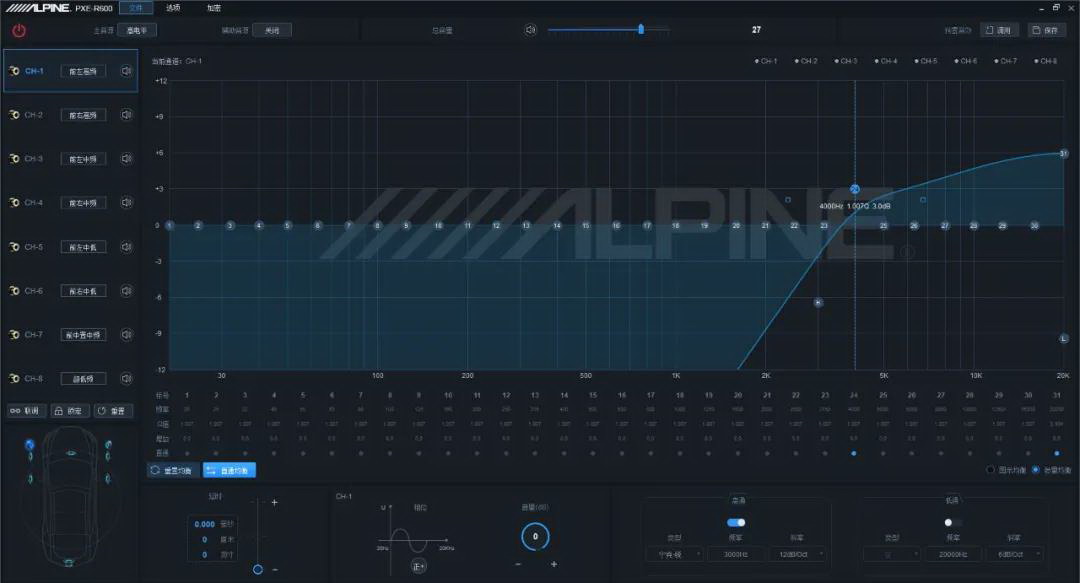
Task: Select the graphic EQ radio button
Action: point(990,470)
